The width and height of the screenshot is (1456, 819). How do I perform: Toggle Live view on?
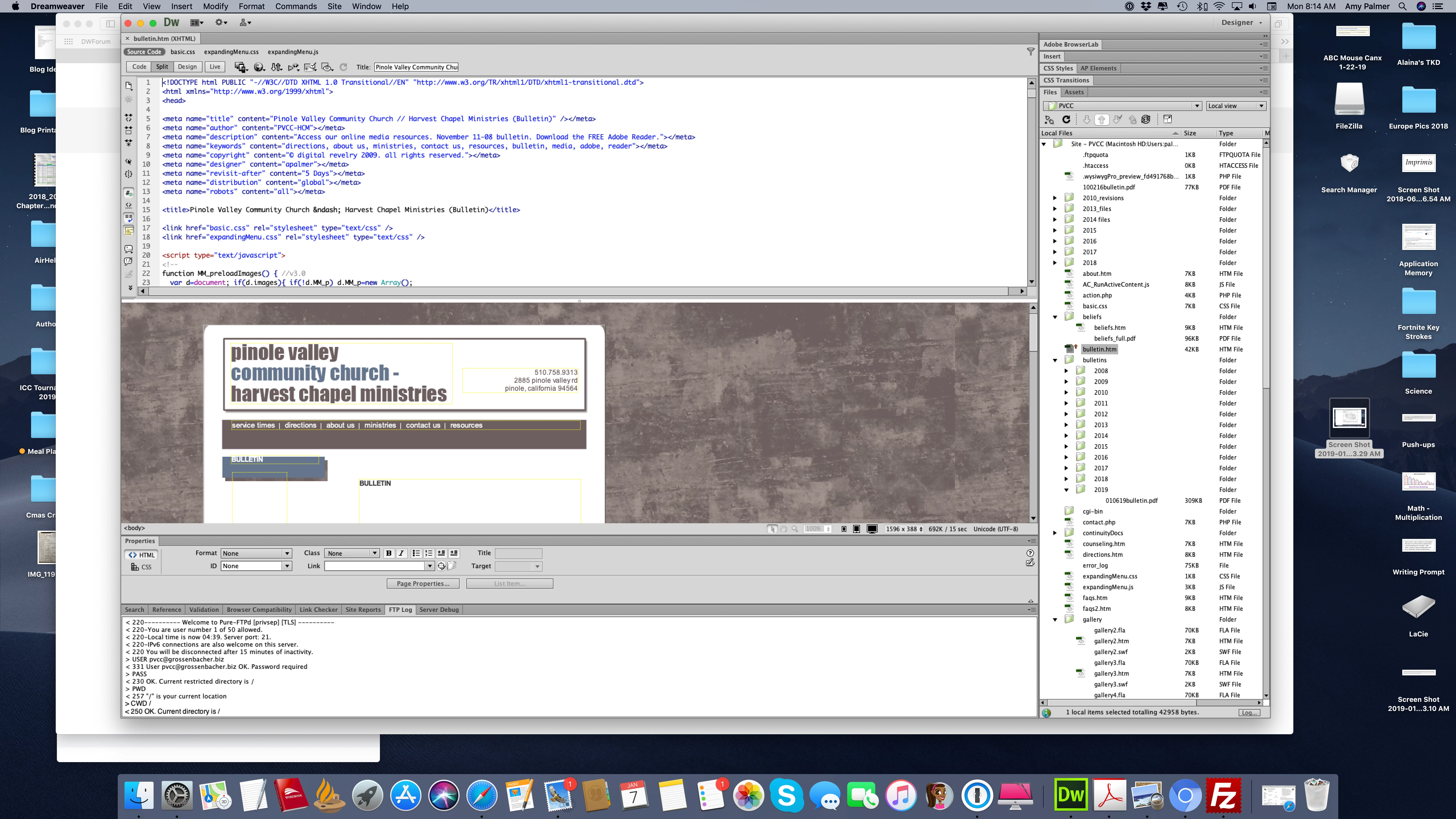coord(215,67)
